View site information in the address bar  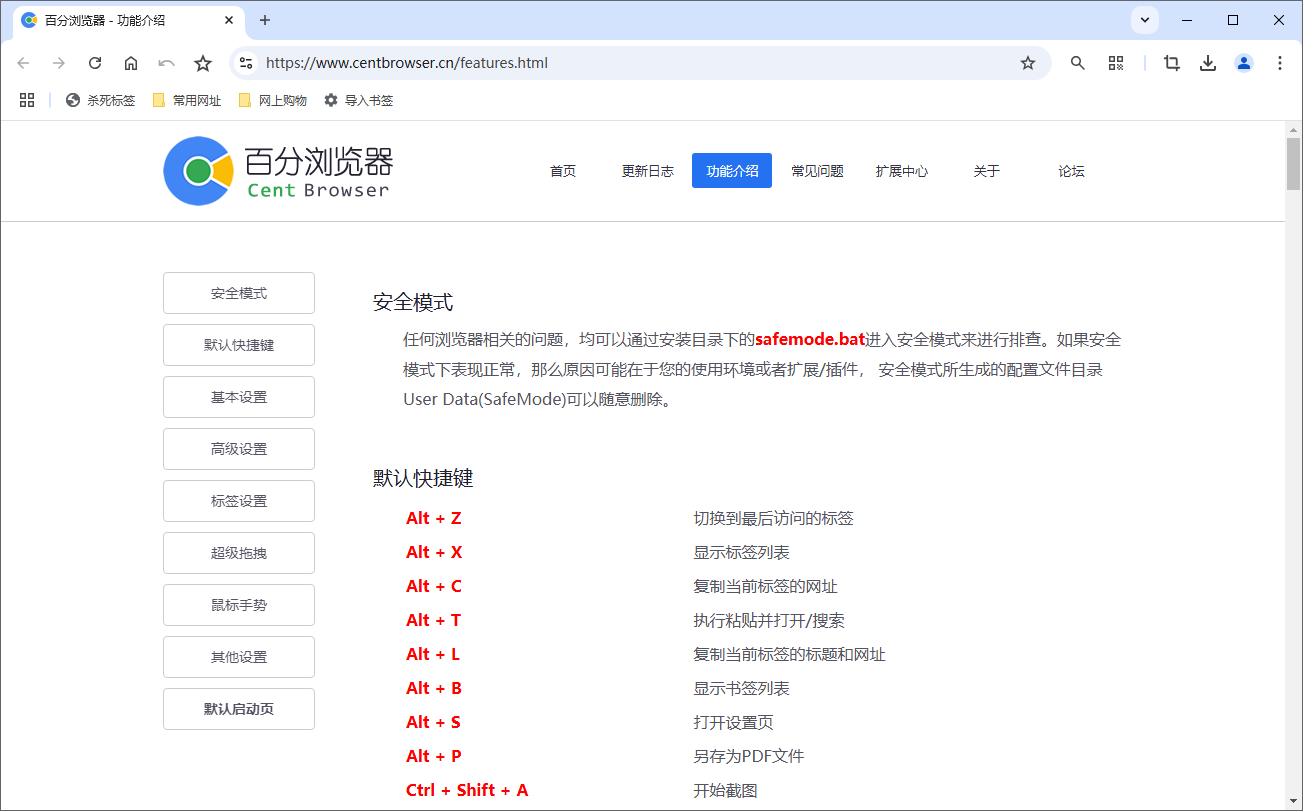(245, 62)
